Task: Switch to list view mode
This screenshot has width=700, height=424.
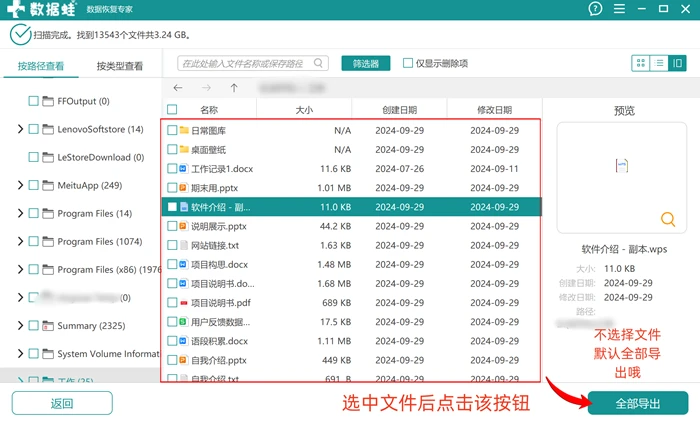Action: coord(659,63)
